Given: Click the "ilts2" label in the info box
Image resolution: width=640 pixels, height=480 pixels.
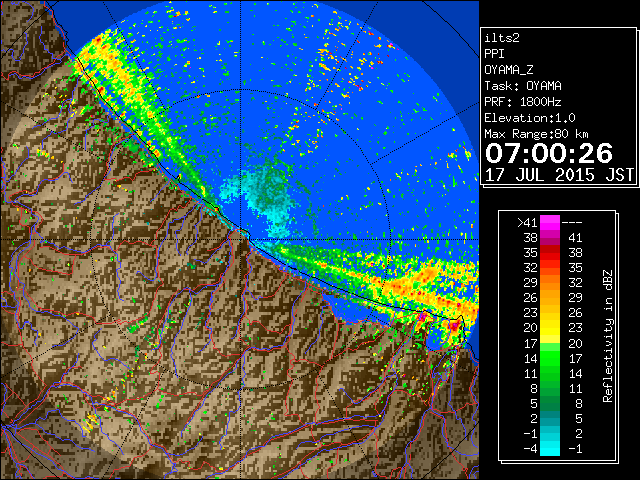Looking at the screenshot, I should tap(502, 38).
